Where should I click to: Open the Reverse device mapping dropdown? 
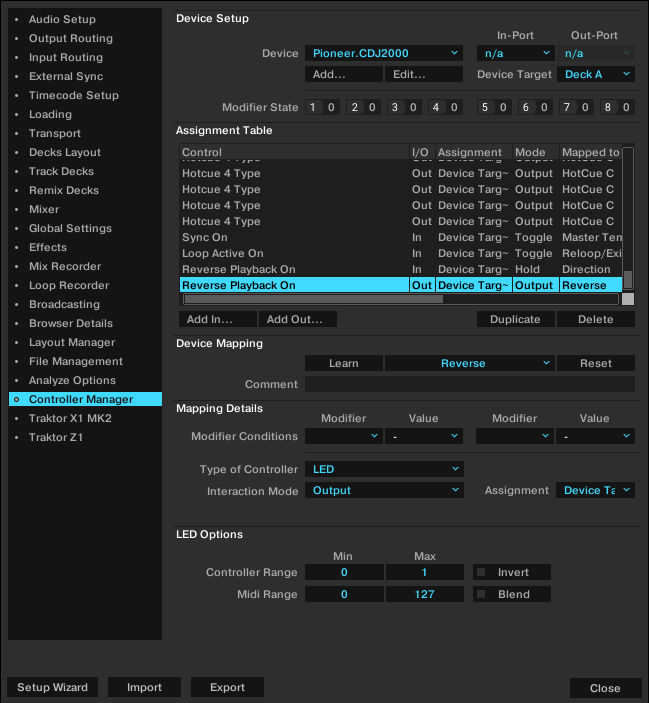(469, 363)
